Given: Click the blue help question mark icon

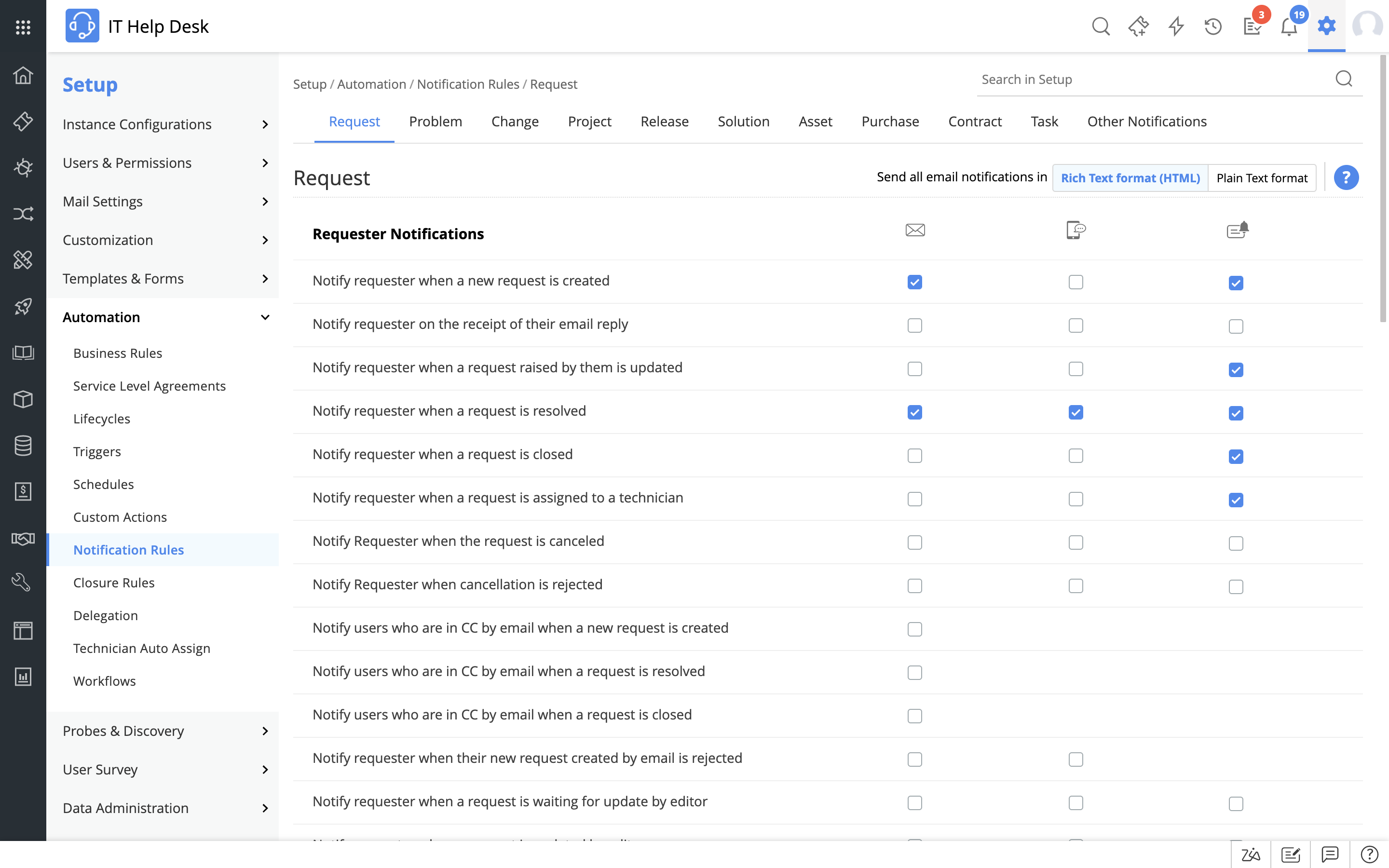Looking at the screenshot, I should tap(1346, 177).
